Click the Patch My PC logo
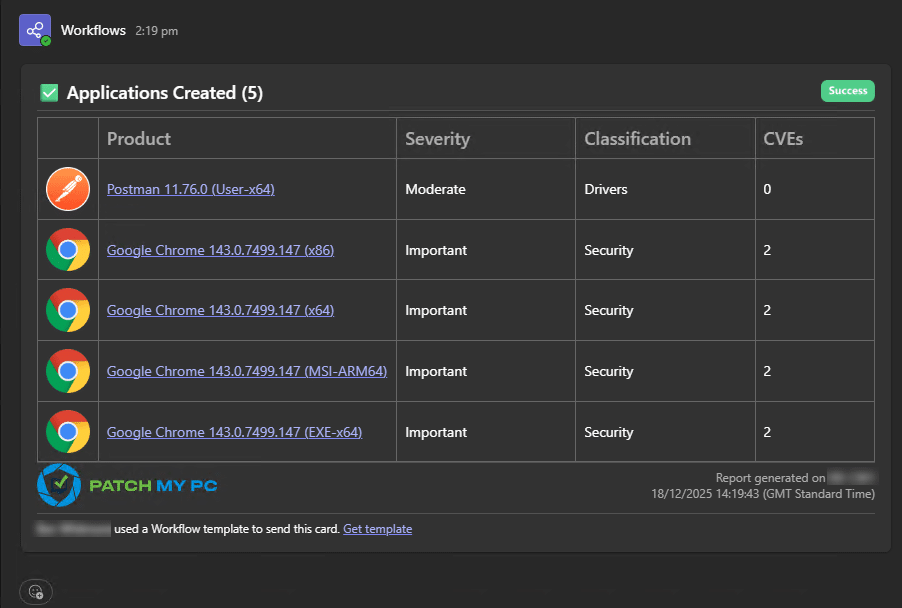Image resolution: width=902 pixels, height=608 pixels. 127,486
